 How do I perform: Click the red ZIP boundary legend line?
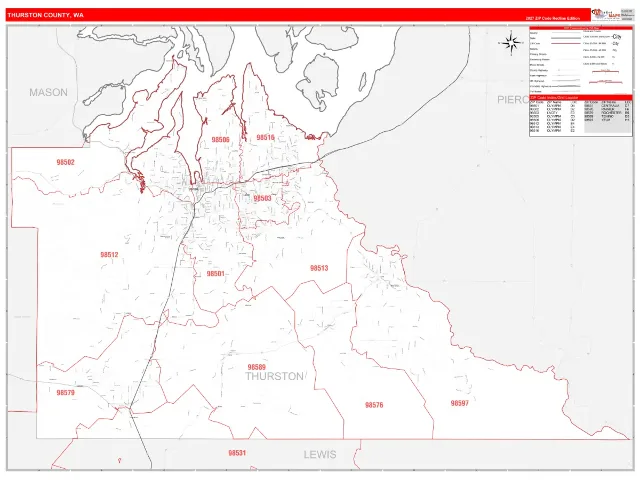[566, 43]
